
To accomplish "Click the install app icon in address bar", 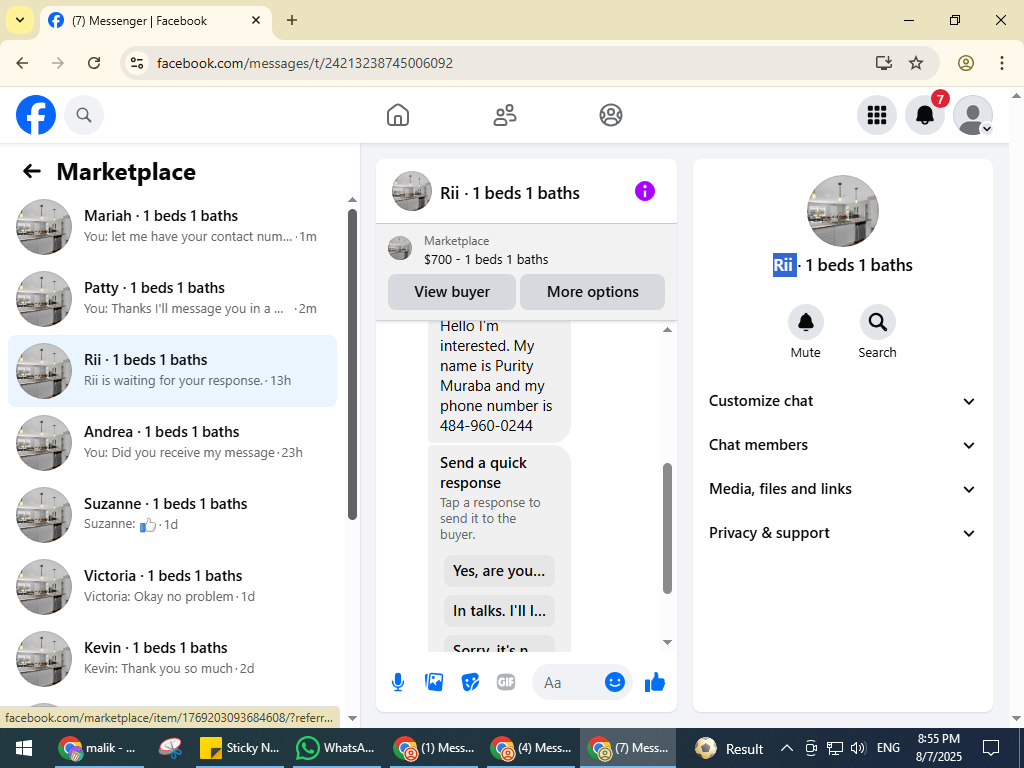I will coord(884,63).
